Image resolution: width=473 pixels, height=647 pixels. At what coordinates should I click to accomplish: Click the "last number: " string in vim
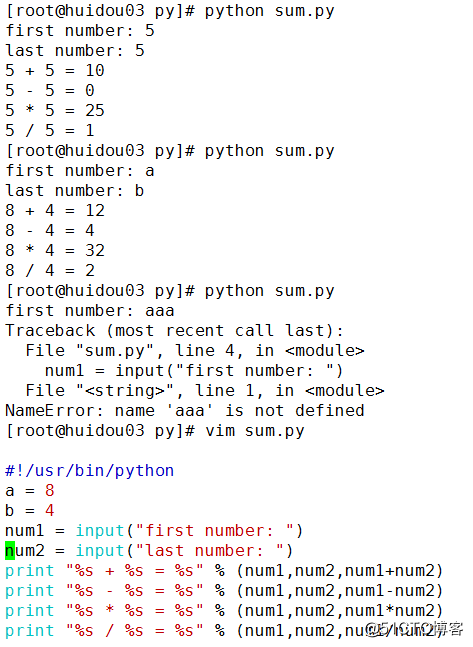click(x=209, y=551)
